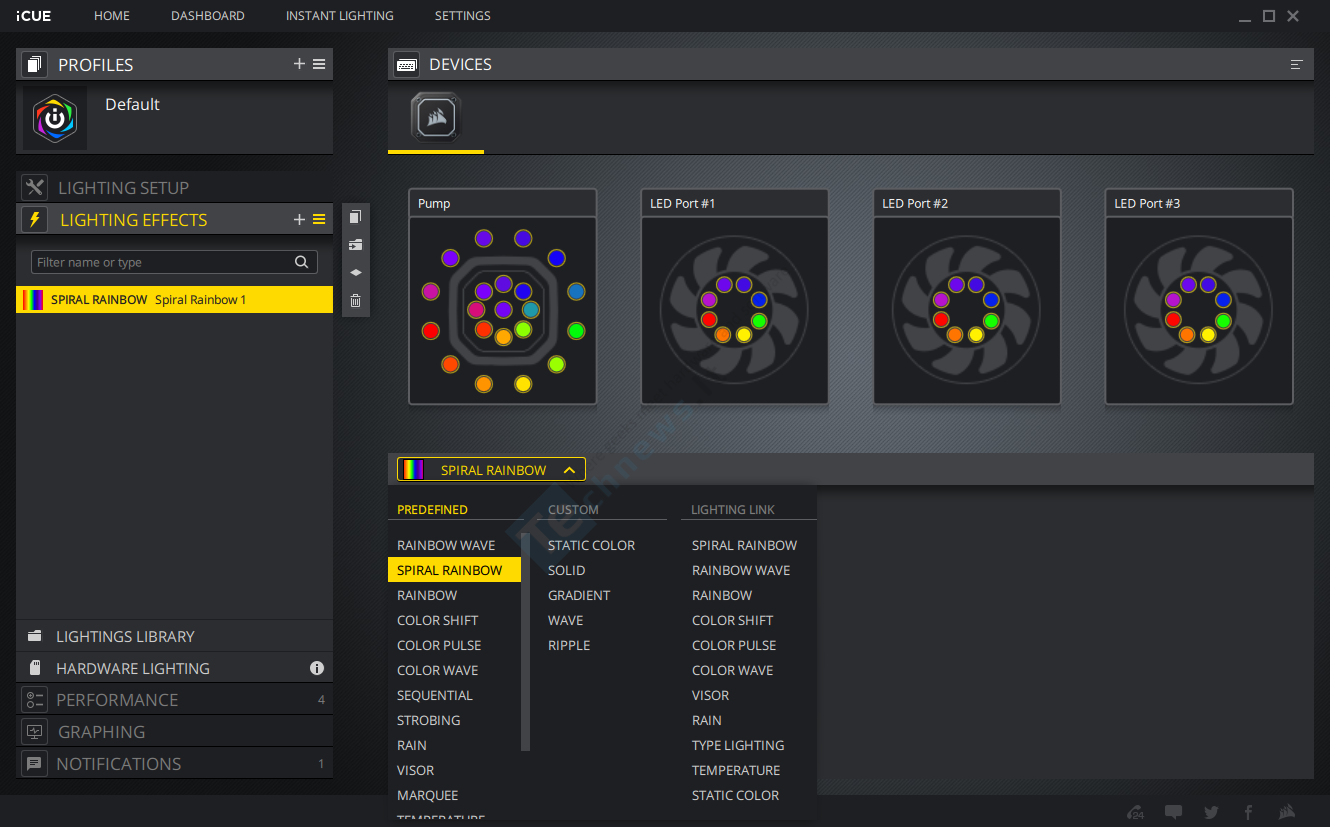Select the LED Port #2 fan
This screenshot has width=1330, height=827.
(x=967, y=297)
